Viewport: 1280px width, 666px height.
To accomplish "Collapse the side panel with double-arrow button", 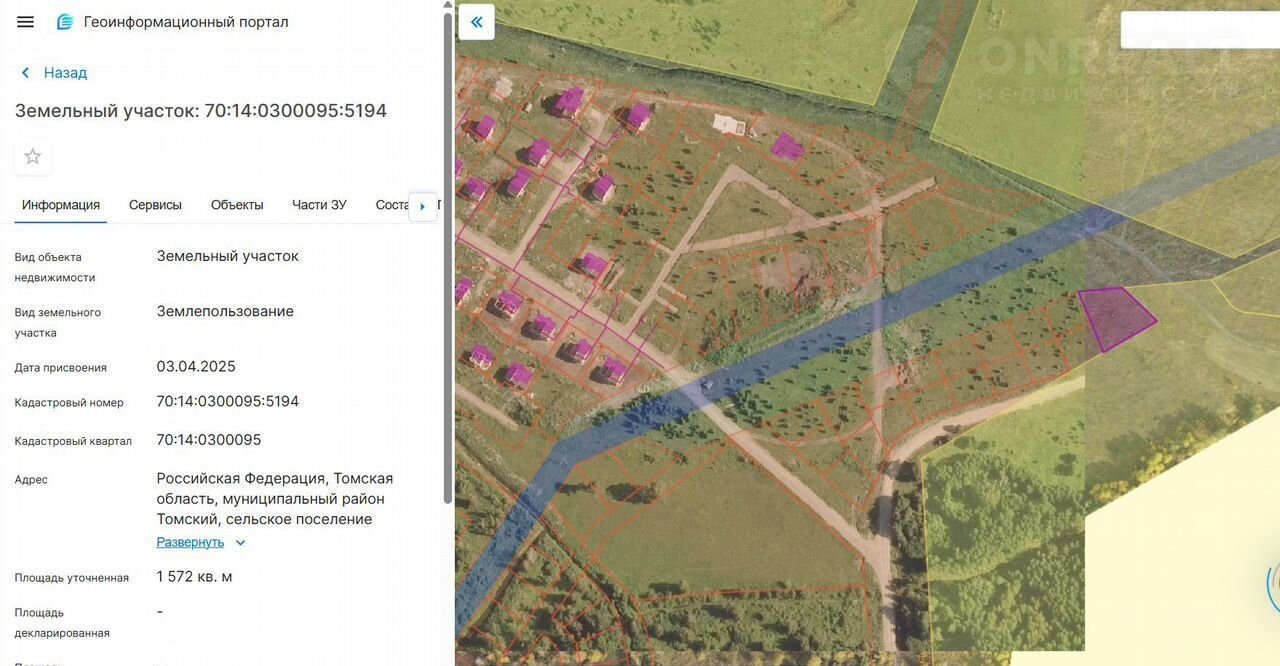I will pyautogui.click(x=477, y=22).
